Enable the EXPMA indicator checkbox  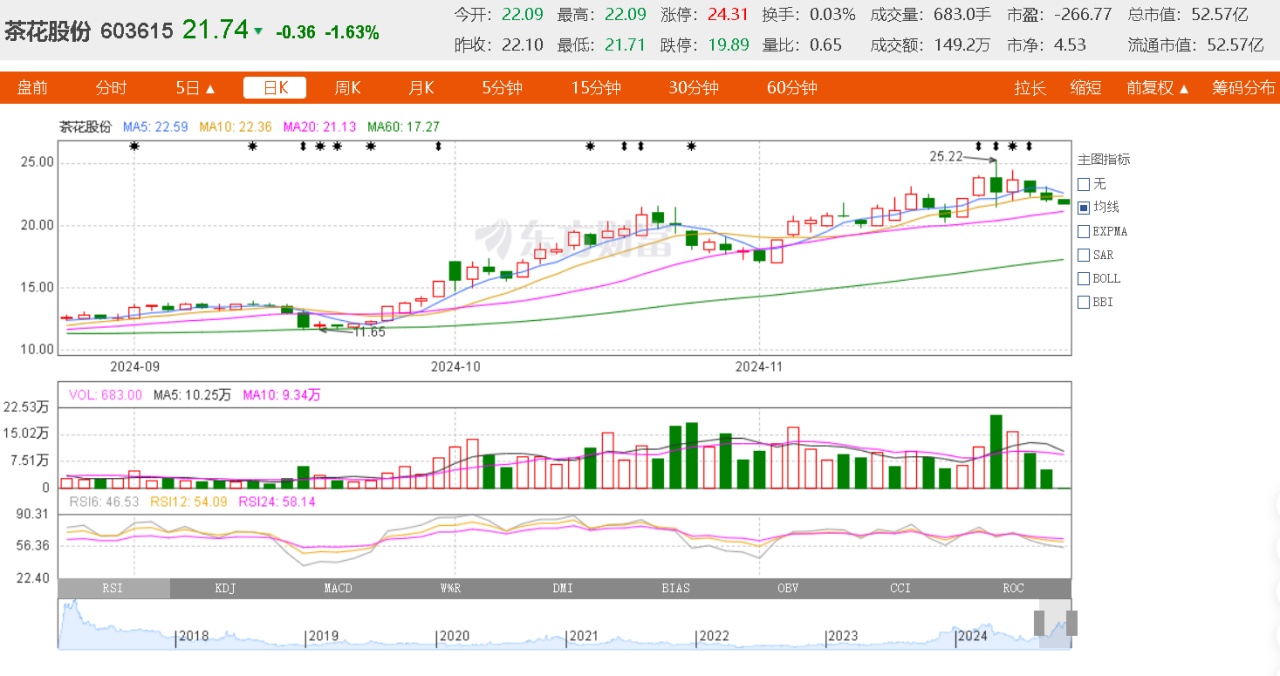click(x=1084, y=231)
